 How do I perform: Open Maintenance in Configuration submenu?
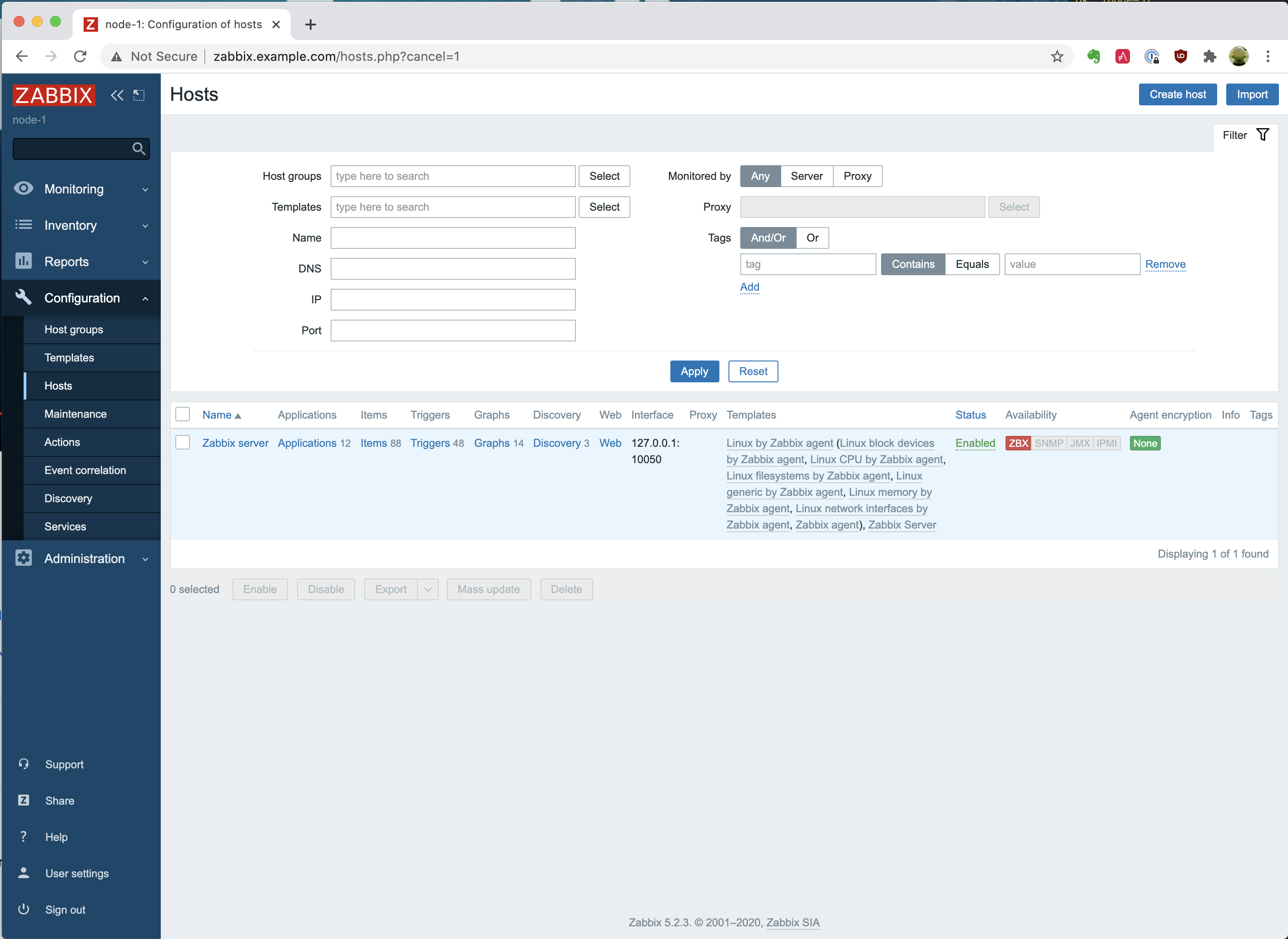pos(75,414)
